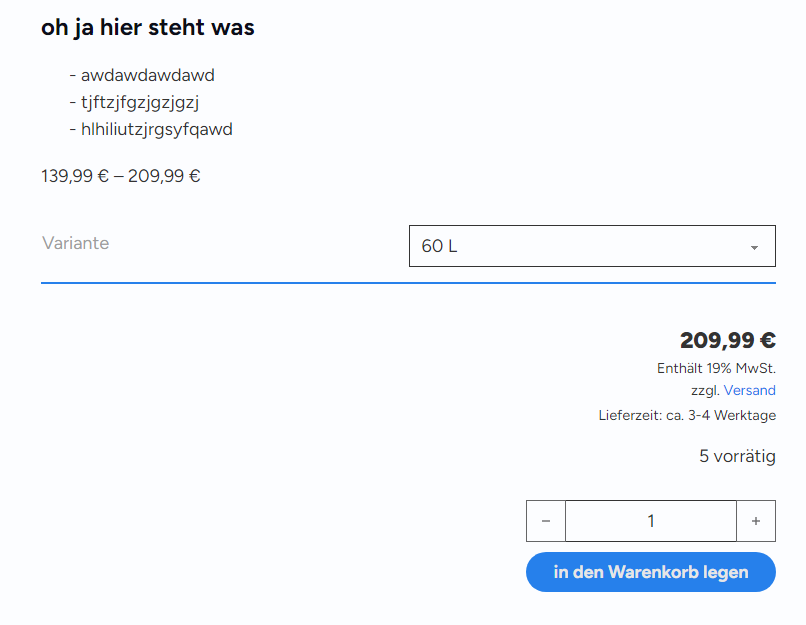Click the '5 vorrätig' stock indicator

point(737,456)
